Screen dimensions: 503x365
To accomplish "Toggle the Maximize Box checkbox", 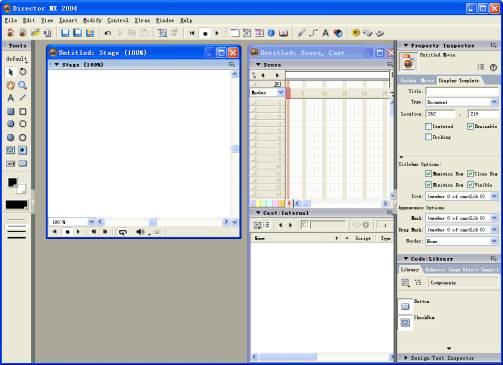I will pos(428,174).
